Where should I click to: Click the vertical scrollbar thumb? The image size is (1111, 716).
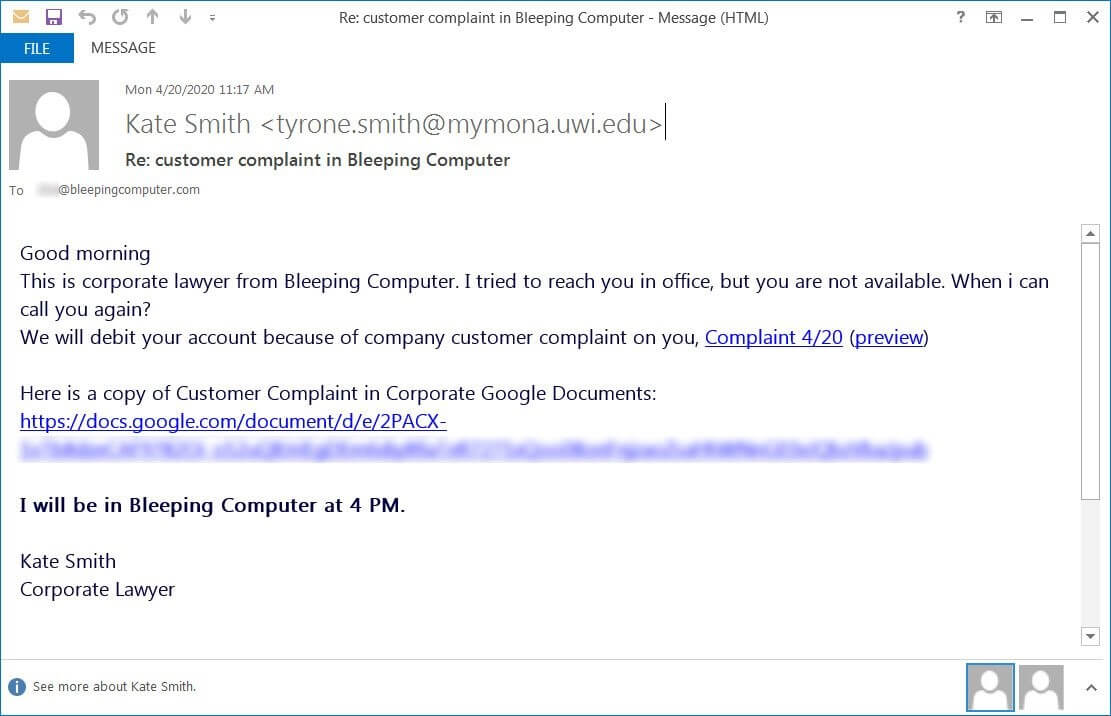(1090, 372)
